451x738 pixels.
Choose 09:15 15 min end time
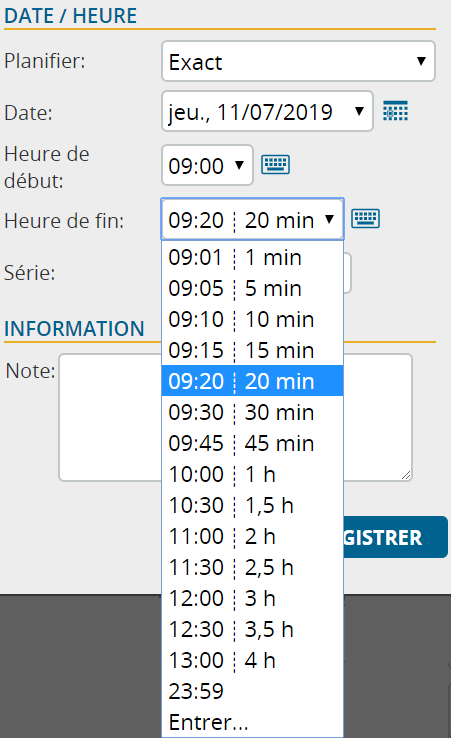[252, 350]
